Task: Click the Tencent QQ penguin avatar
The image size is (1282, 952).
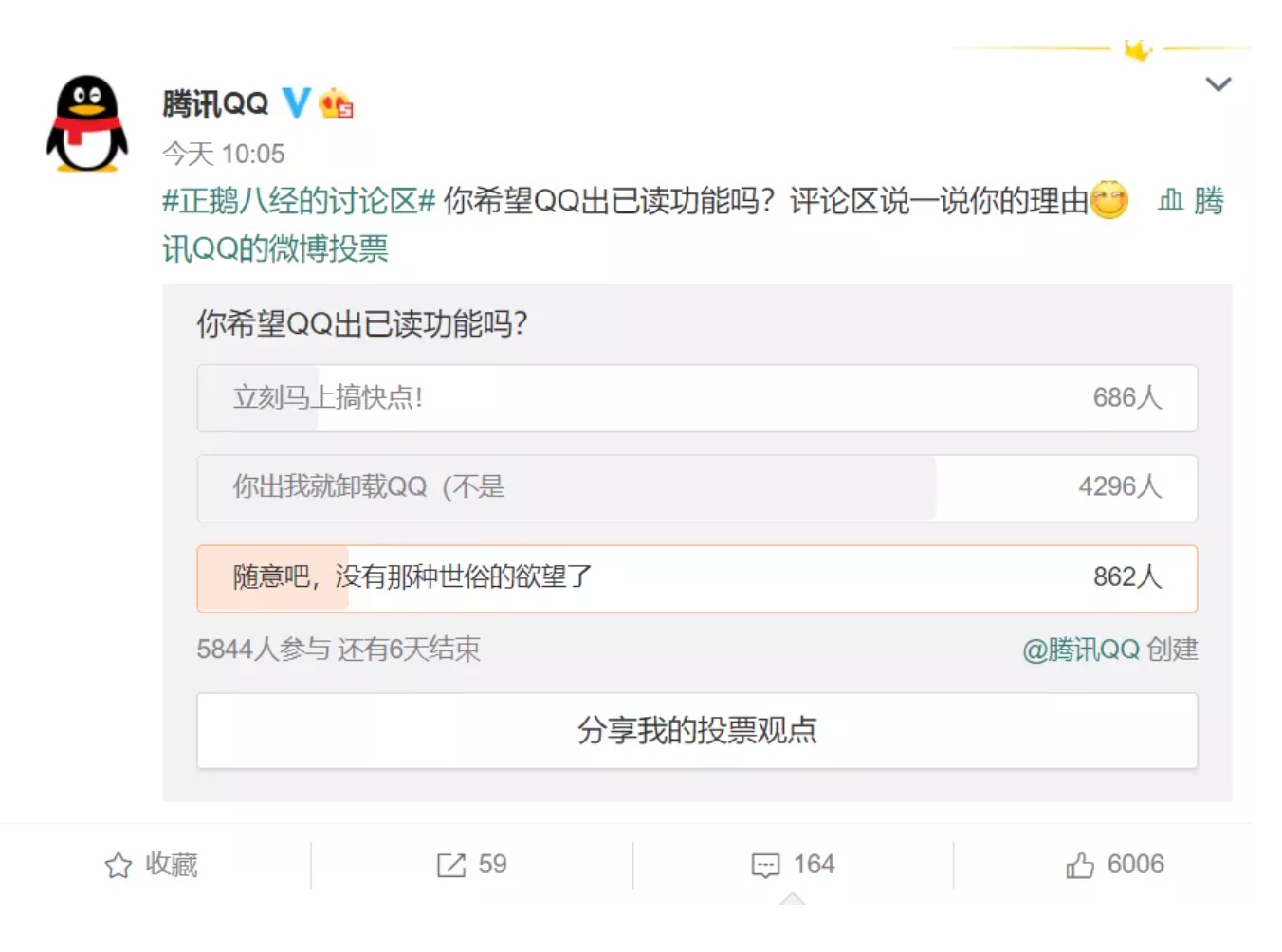Action: (x=87, y=124)
